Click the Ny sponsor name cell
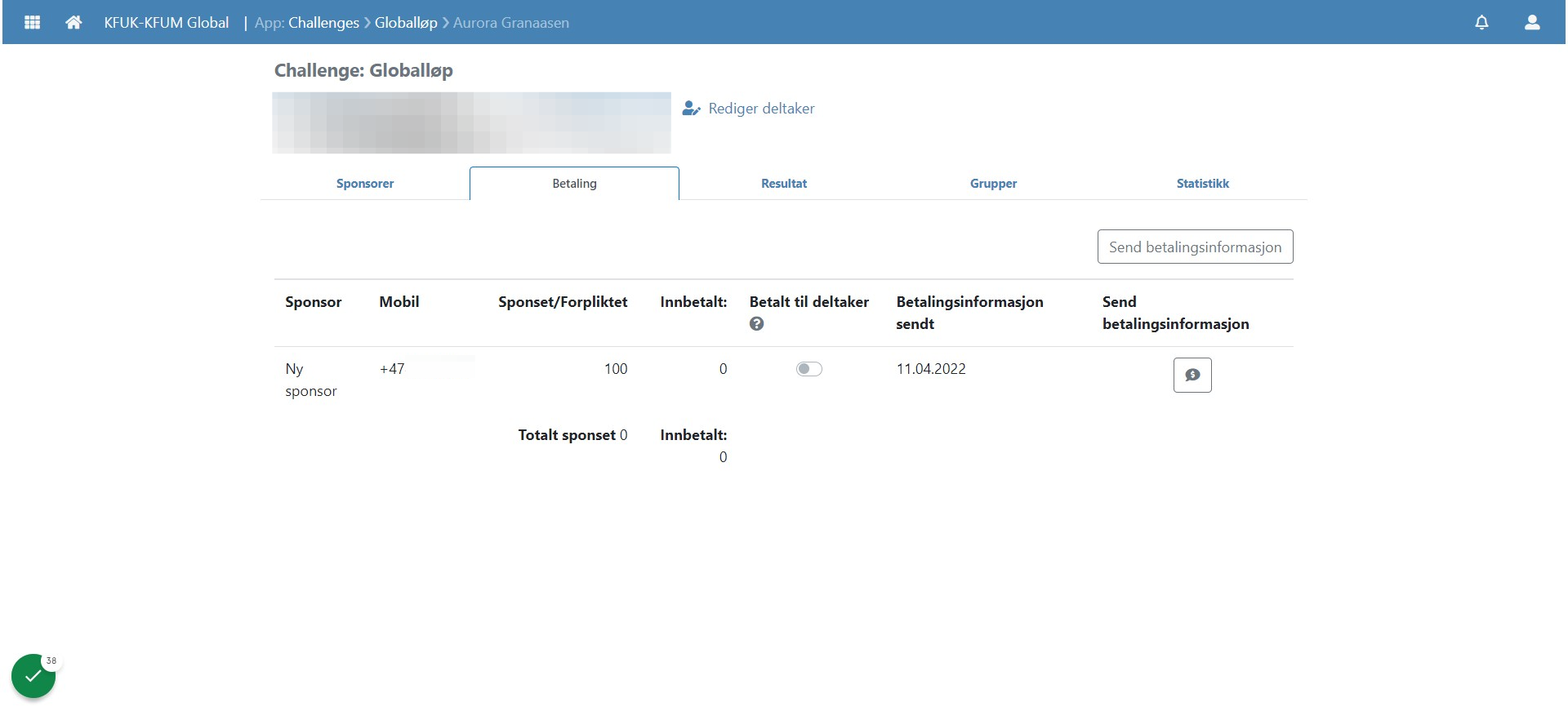The width and height of the screenshot is (1568, 707). 311,380
